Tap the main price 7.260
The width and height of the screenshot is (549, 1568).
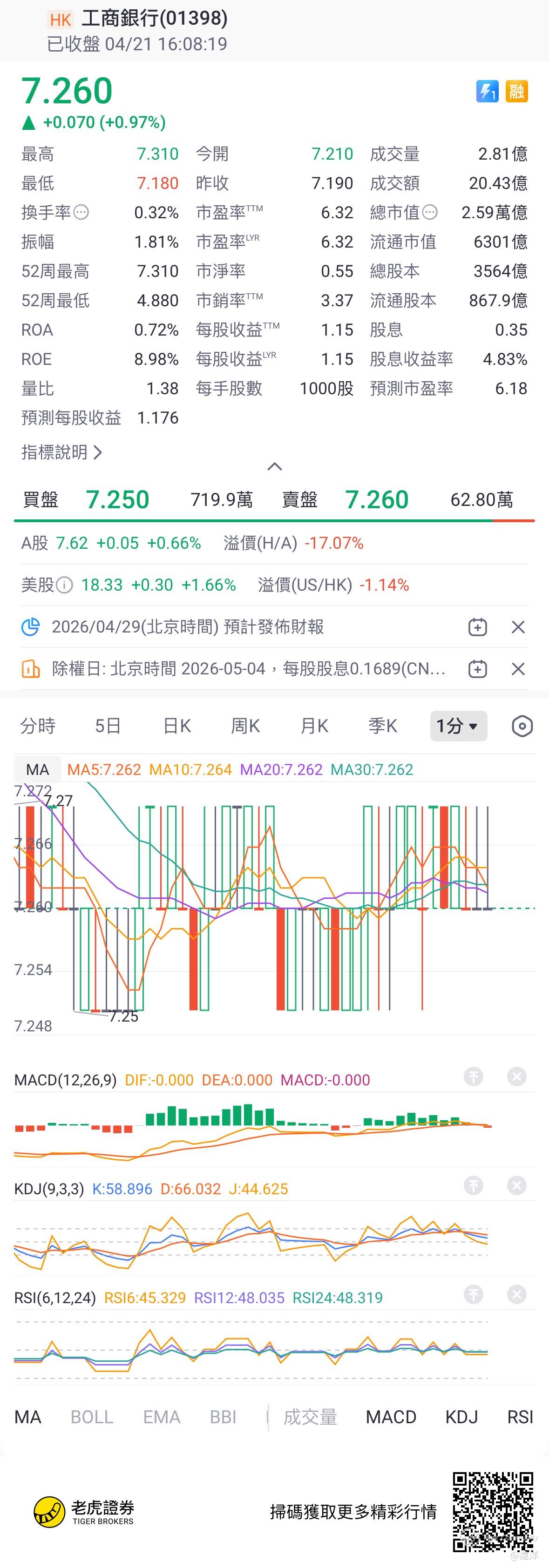pyautogui.click(x=67, y=91)
